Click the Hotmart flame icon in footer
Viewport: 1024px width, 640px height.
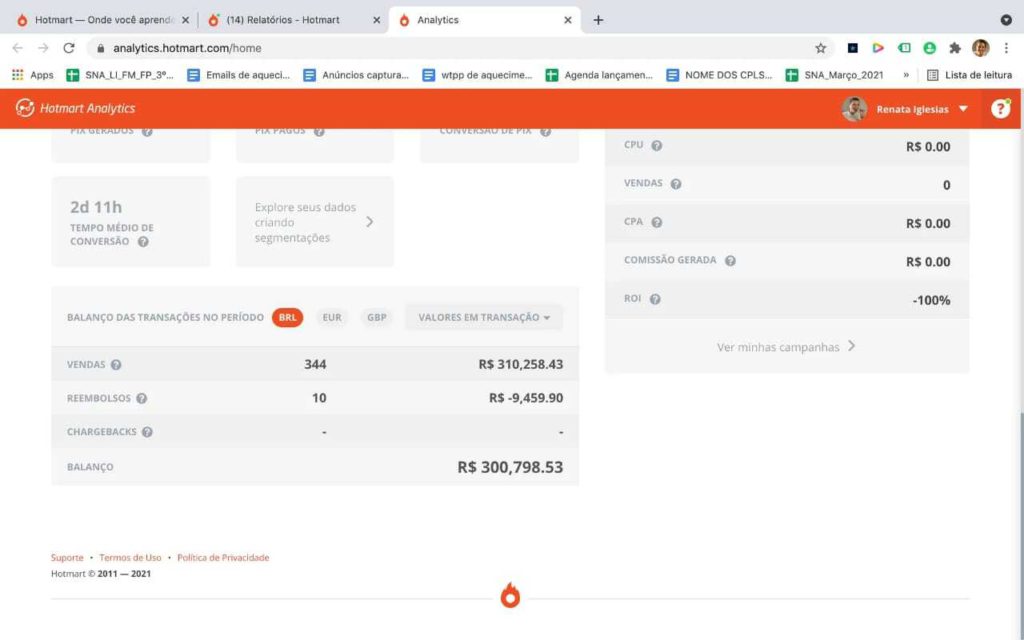click(510, 596)
